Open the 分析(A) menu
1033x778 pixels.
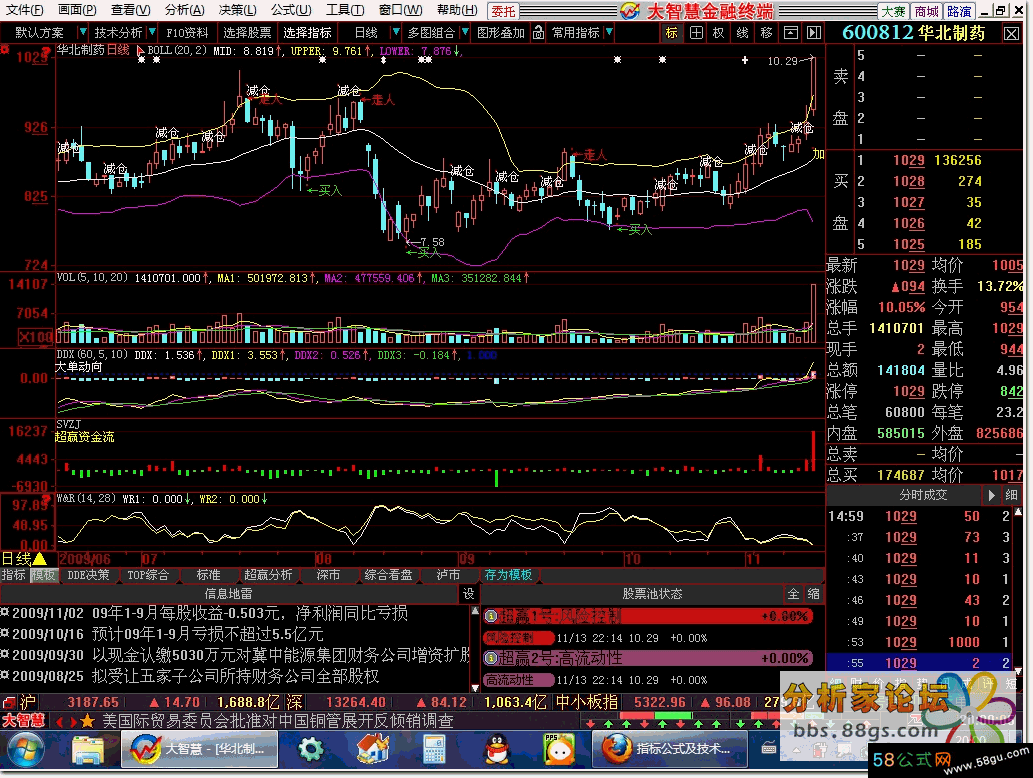(x=185, y=10)
